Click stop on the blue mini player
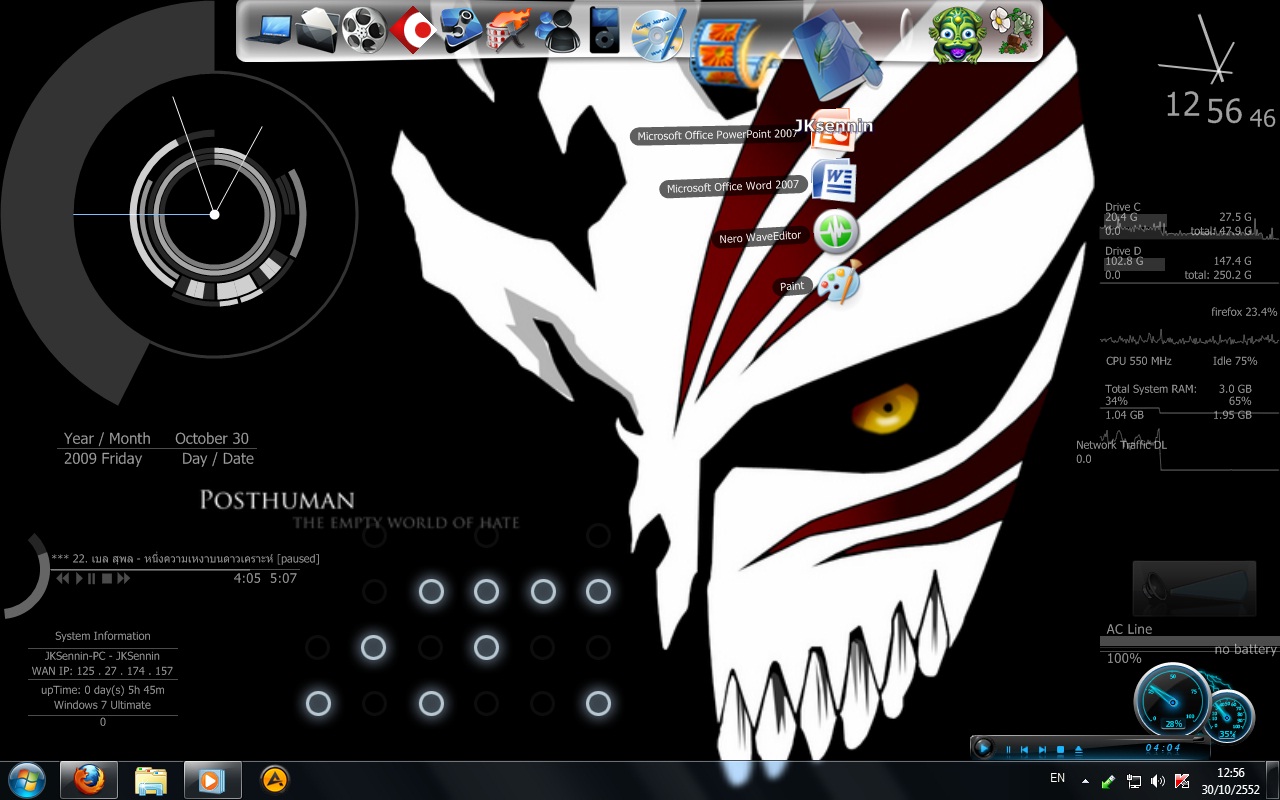Screen dimensions: 1280x800 click(x=1060, y=749)
